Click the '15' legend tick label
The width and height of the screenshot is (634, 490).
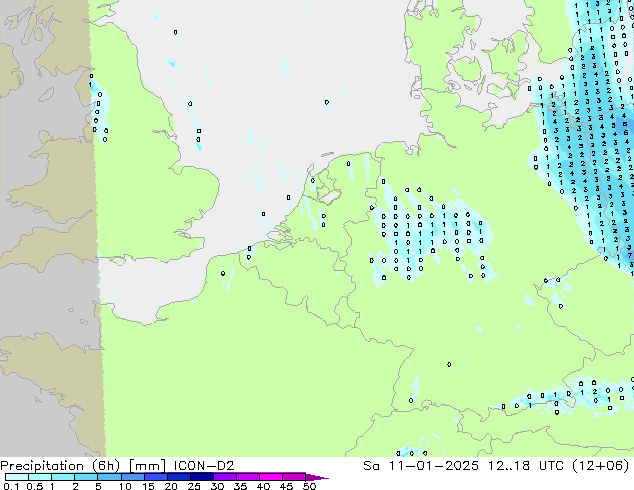pyautogui.click(x=148, y=486)
